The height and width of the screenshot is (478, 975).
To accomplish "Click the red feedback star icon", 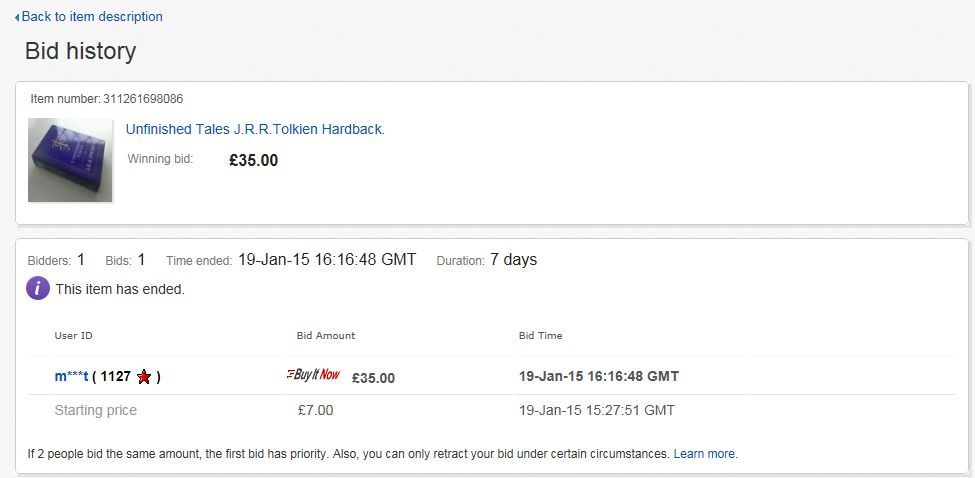I will coord(144,377).
